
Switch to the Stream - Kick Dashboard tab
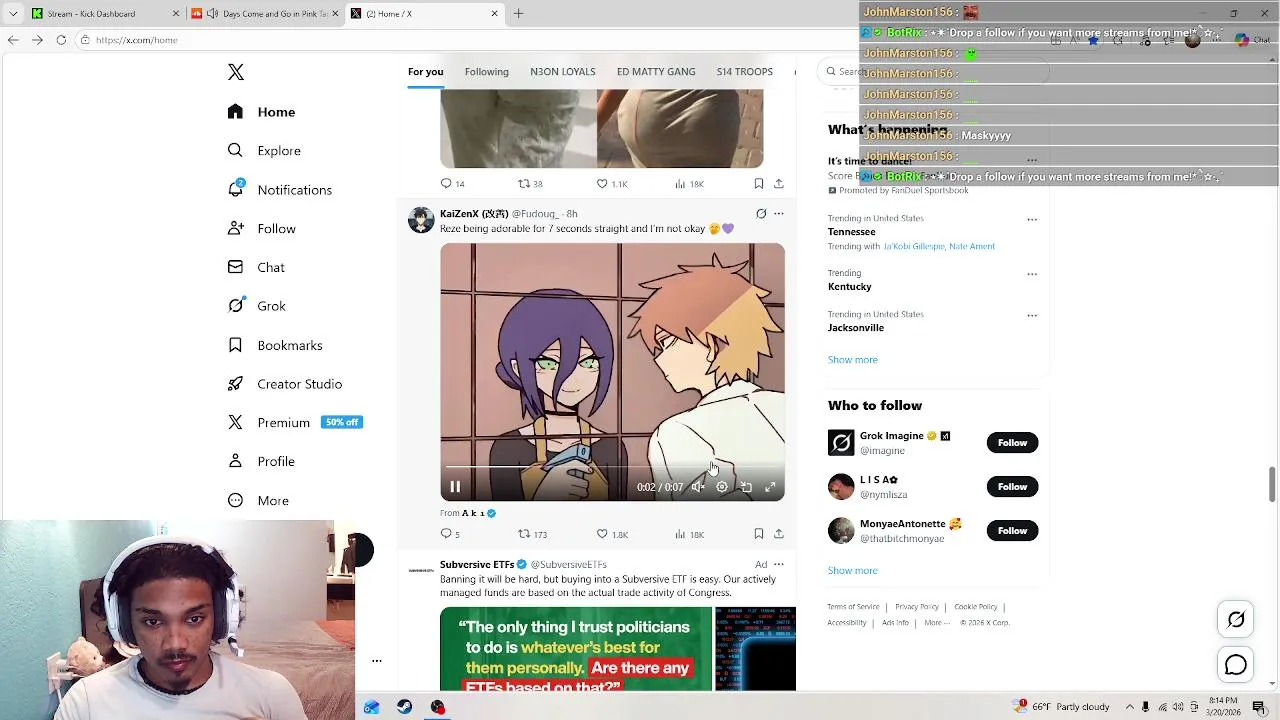[x=105, y=14]
